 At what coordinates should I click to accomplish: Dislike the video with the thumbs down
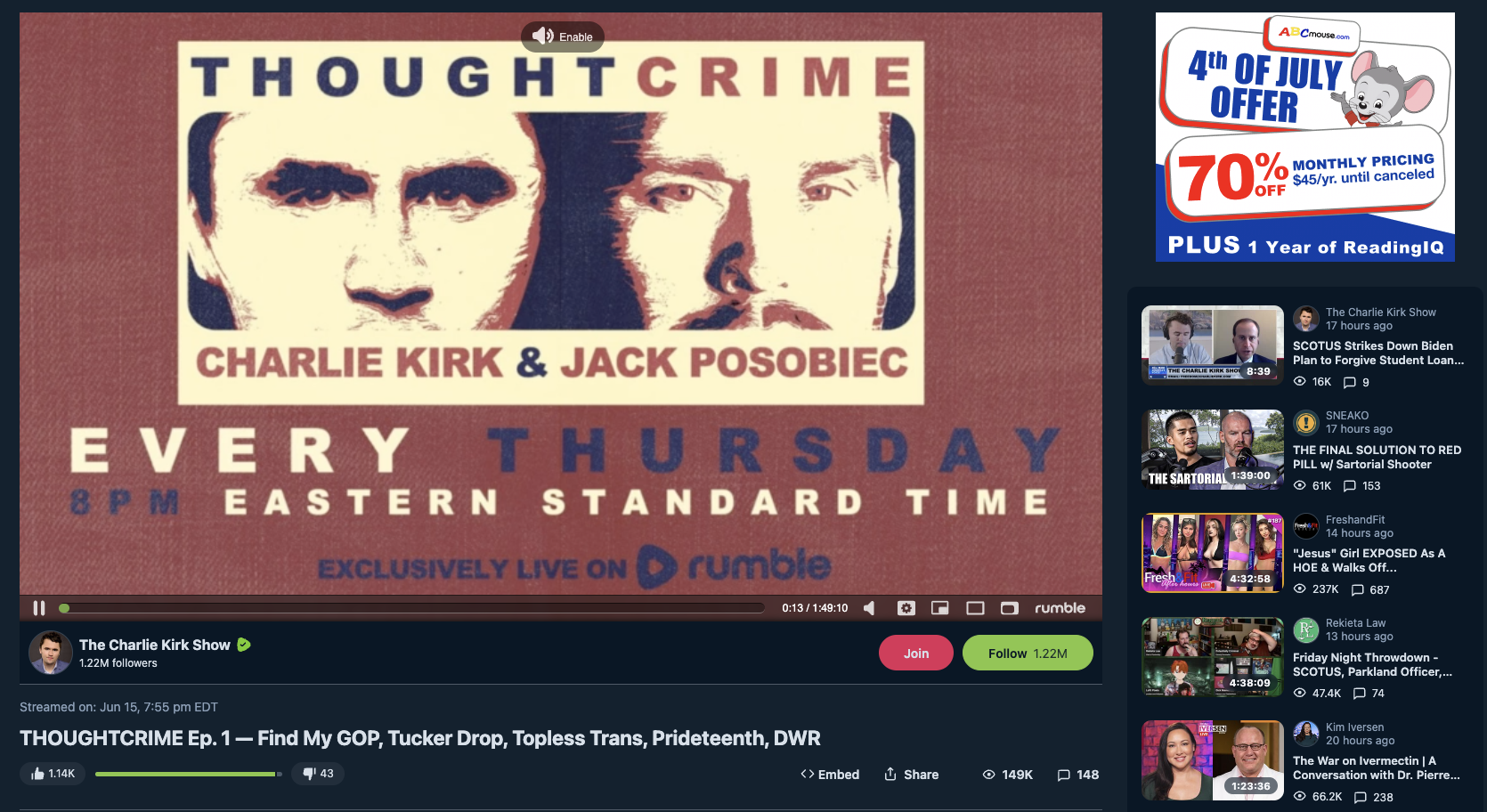[x=318, y=774]
